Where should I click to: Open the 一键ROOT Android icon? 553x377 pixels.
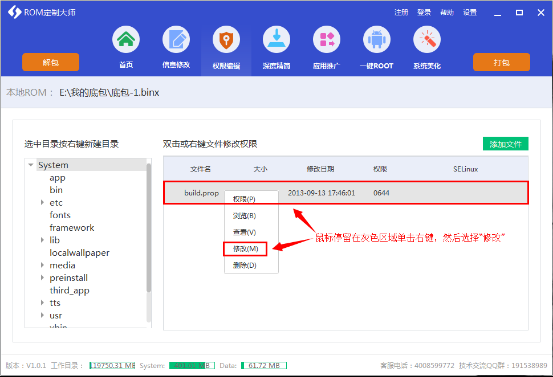point(377,39)
